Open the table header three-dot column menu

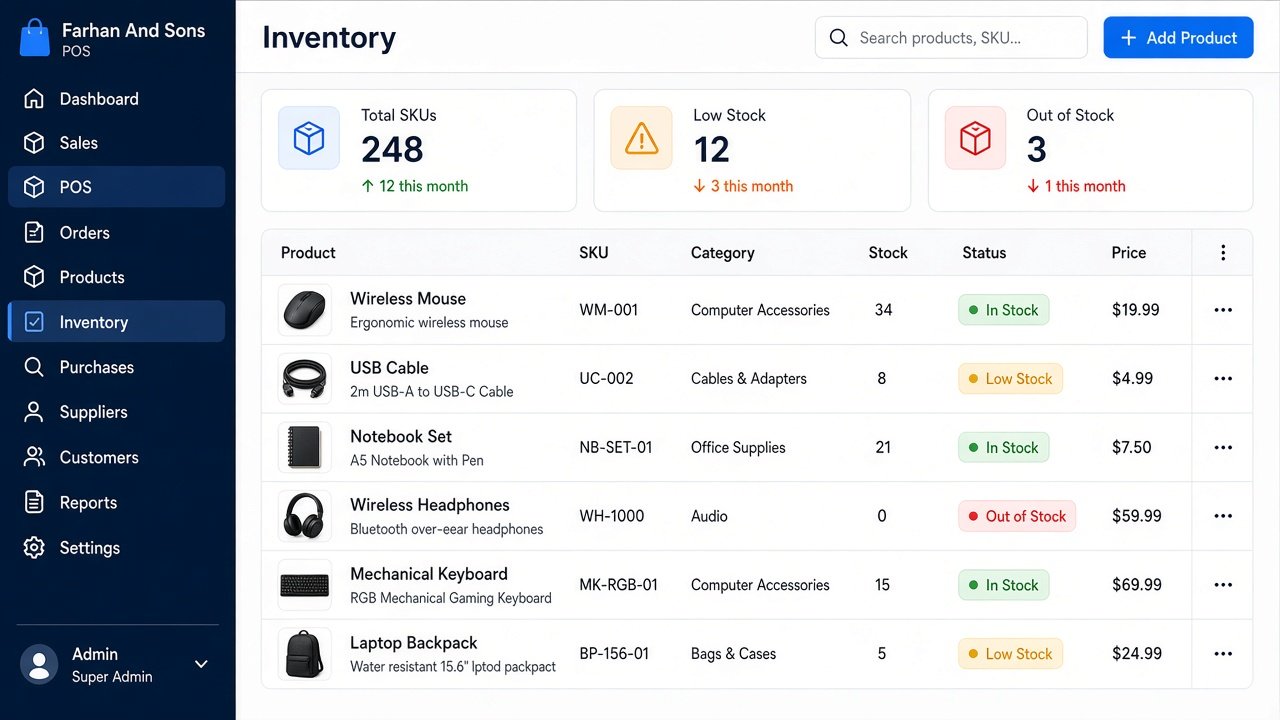pos(1223,253)
